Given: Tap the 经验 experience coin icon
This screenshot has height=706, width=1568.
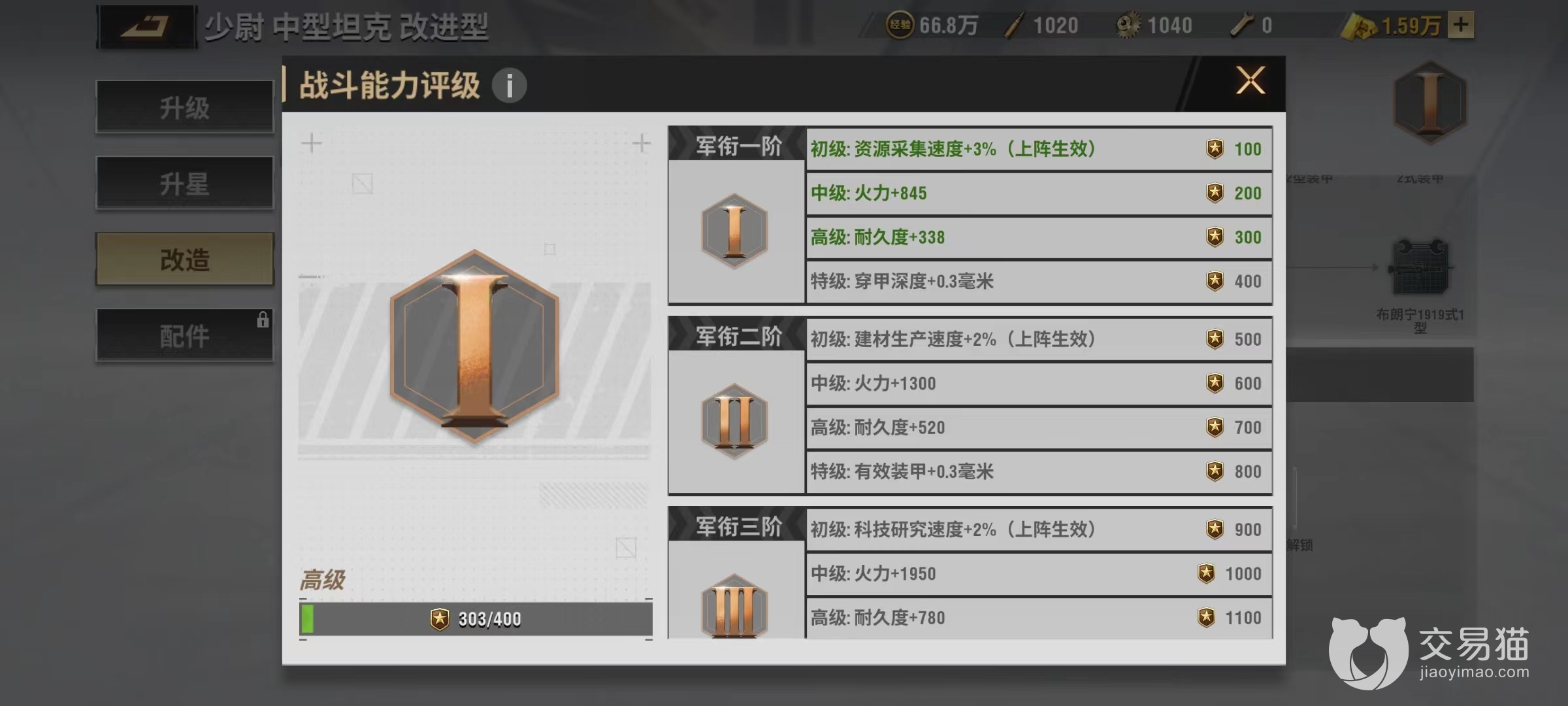Looking at the screenshot, I should (900, 25).
